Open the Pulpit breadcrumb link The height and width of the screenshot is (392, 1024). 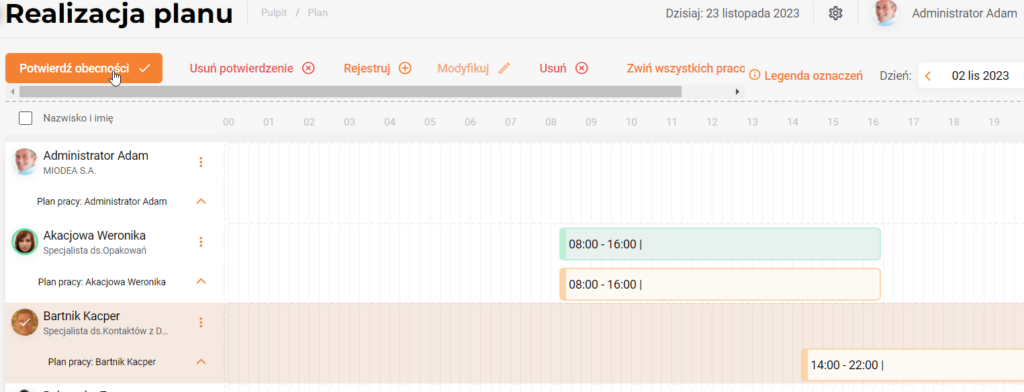(274, 12)
